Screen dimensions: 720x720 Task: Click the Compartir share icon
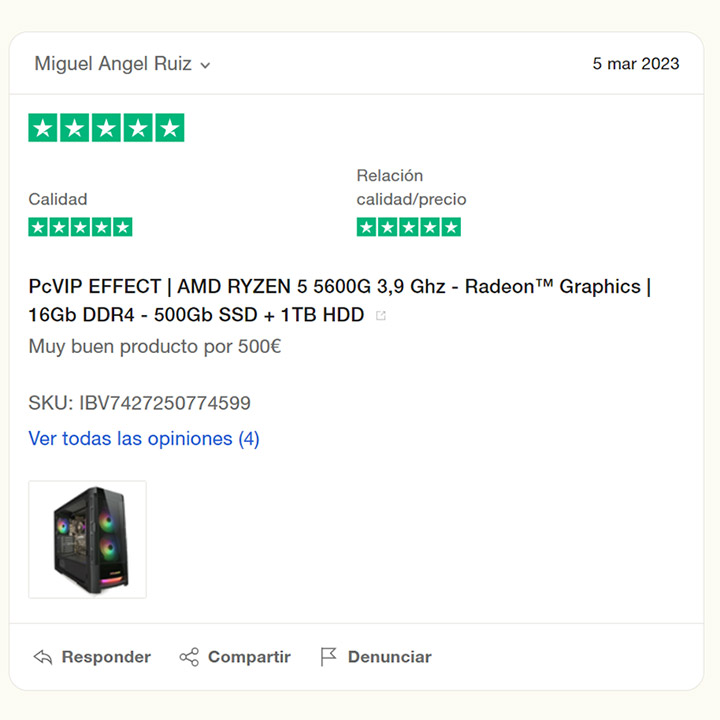[189, 657]
